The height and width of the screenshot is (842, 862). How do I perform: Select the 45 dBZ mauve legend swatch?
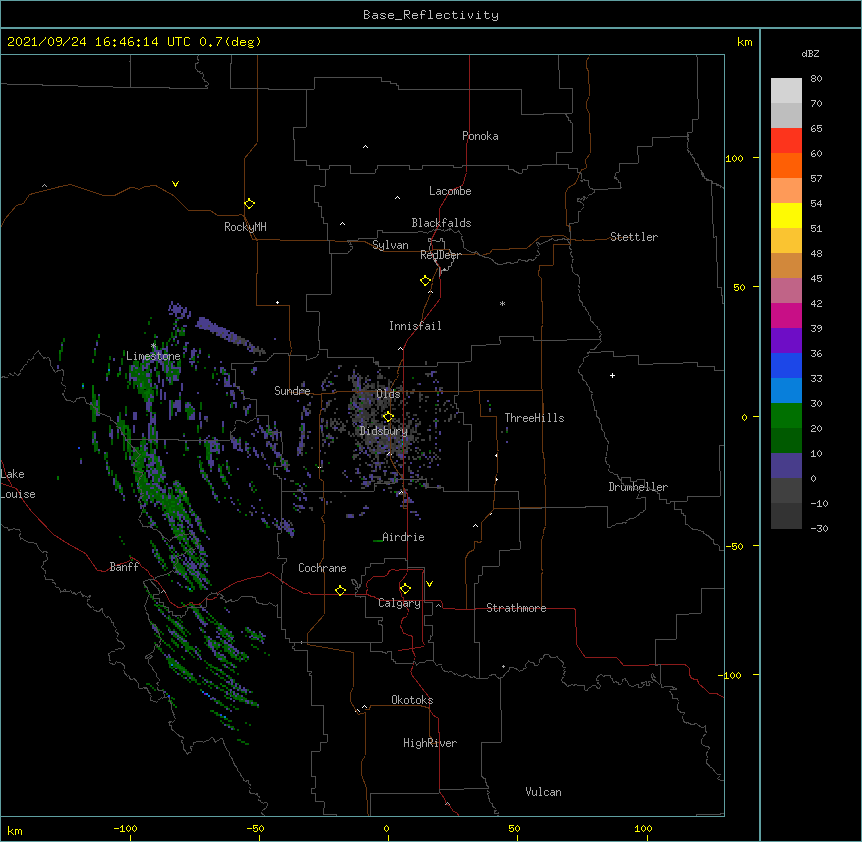786,290
